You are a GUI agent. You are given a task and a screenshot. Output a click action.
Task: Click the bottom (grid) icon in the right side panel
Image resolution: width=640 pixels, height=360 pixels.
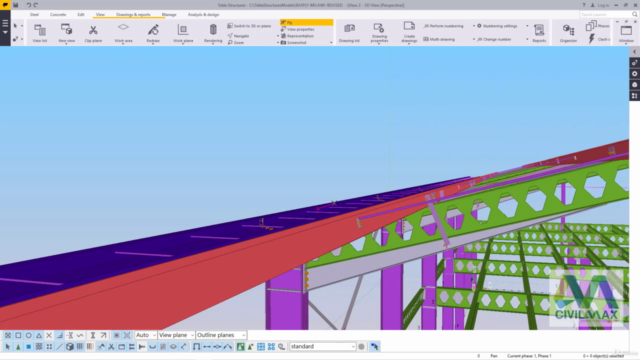tap(634, 96)
